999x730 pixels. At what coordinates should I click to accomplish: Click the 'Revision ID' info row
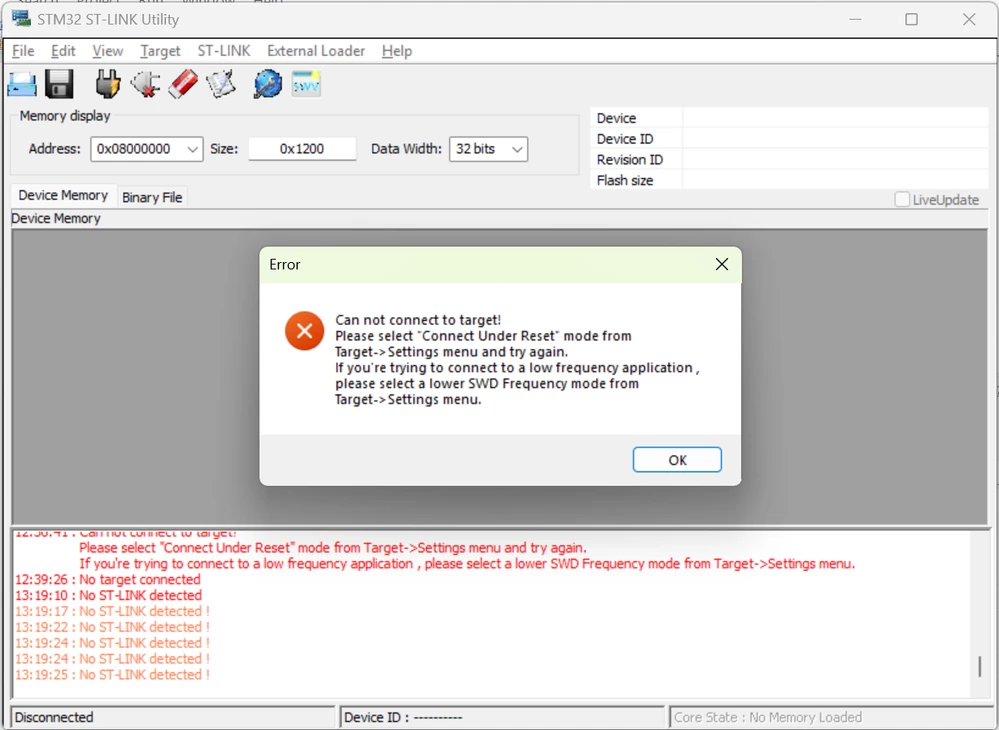pyautogui.click(x=789, y=160)
